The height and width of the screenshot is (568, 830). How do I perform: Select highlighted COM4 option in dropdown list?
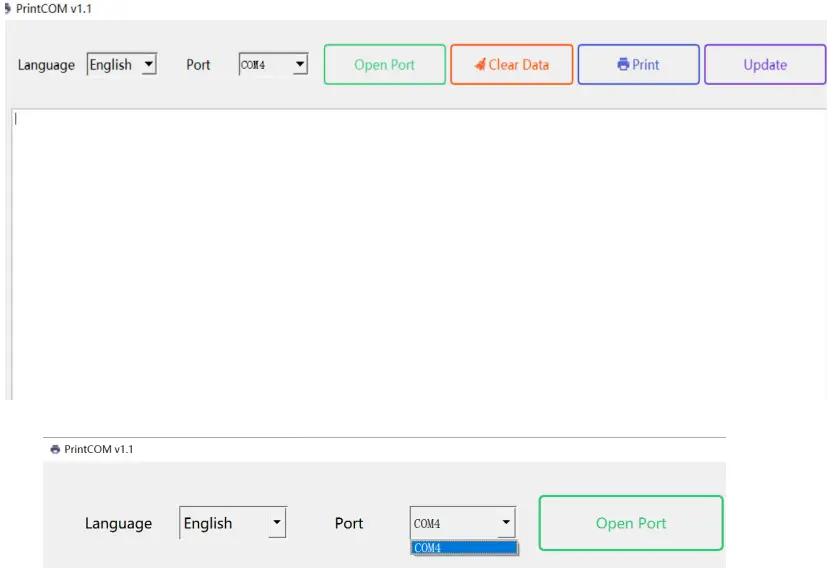pos(464,548)
